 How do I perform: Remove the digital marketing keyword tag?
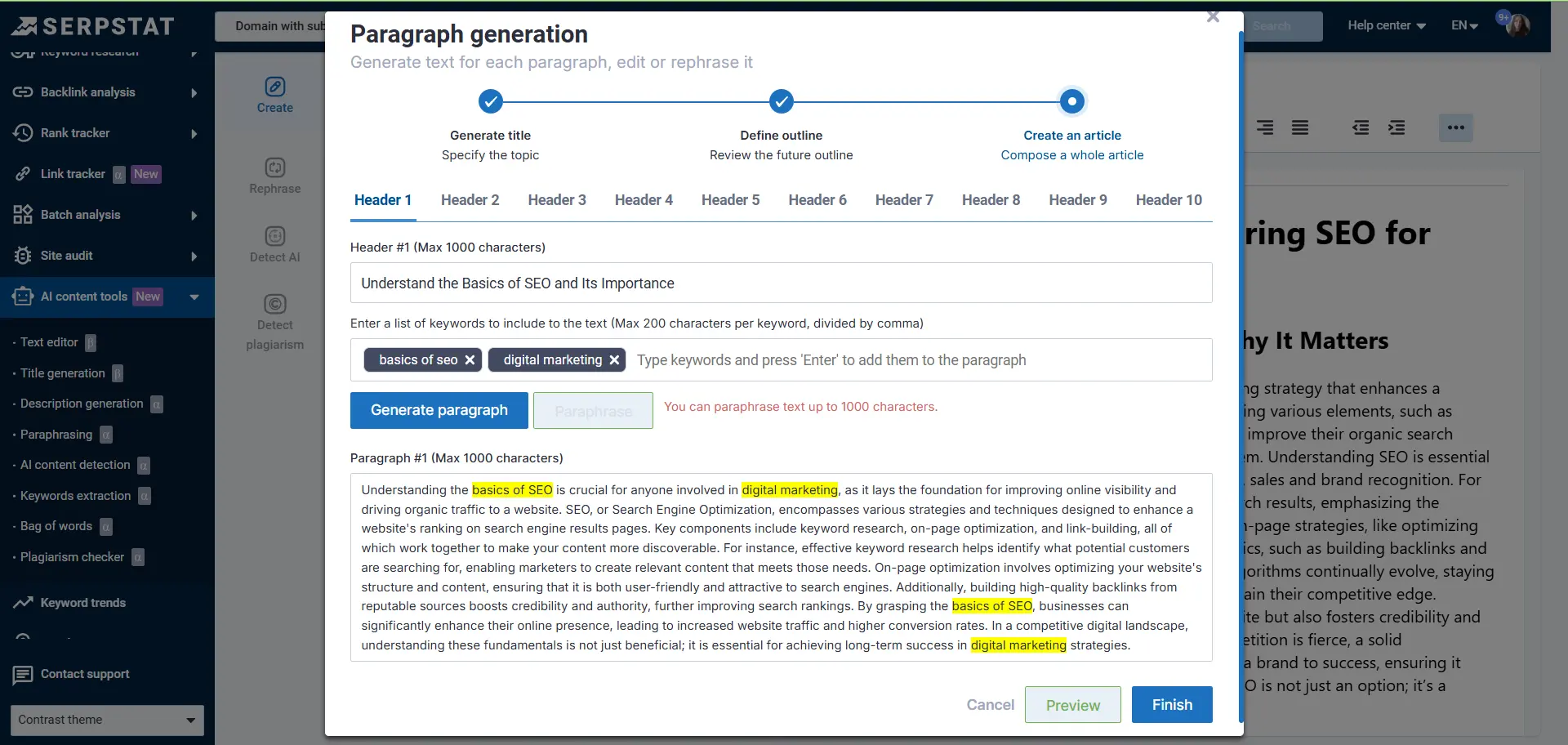(614, 359)
